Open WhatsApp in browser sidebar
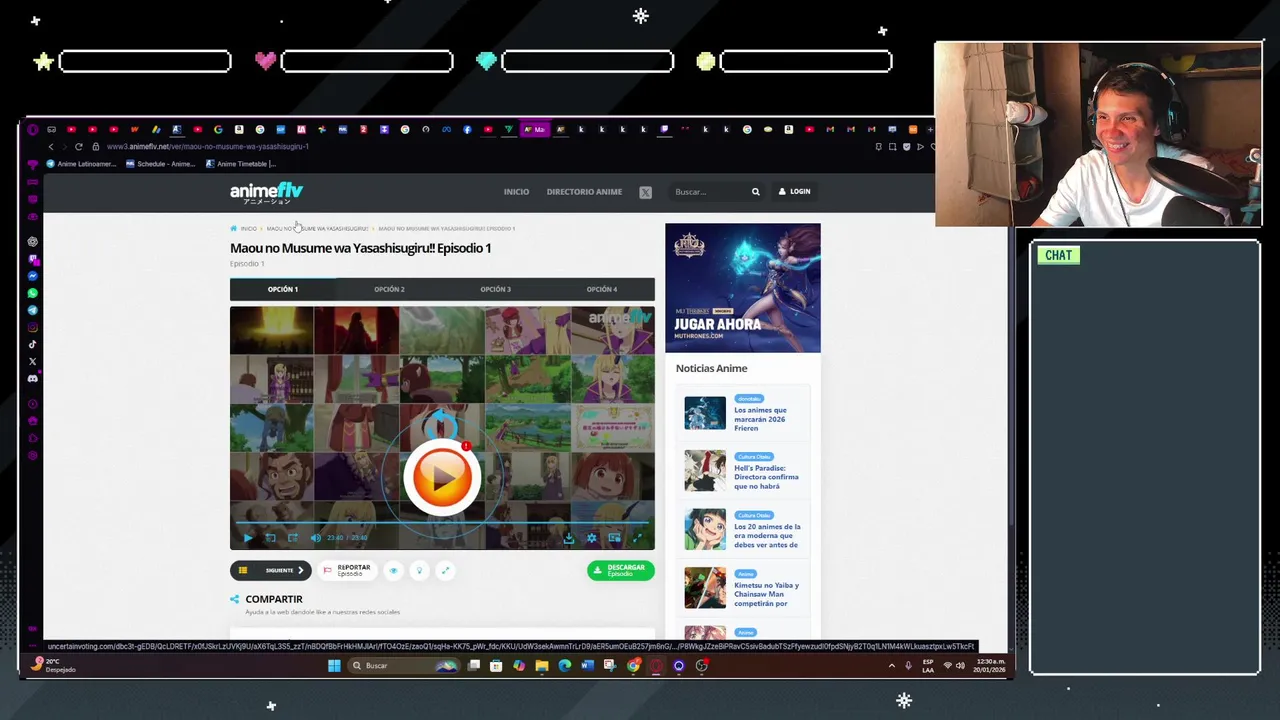Image resolution: width=1280 pixels, height=720 pixels. [x=33, y=293]
